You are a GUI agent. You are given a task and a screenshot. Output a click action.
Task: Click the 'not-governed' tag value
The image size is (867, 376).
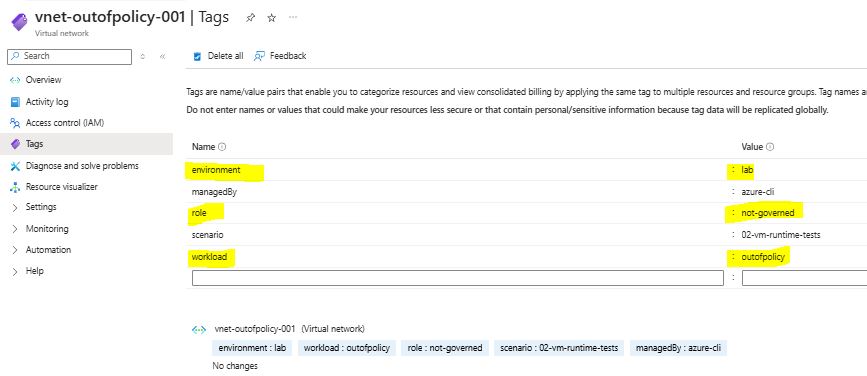click(x=767, y=213)
